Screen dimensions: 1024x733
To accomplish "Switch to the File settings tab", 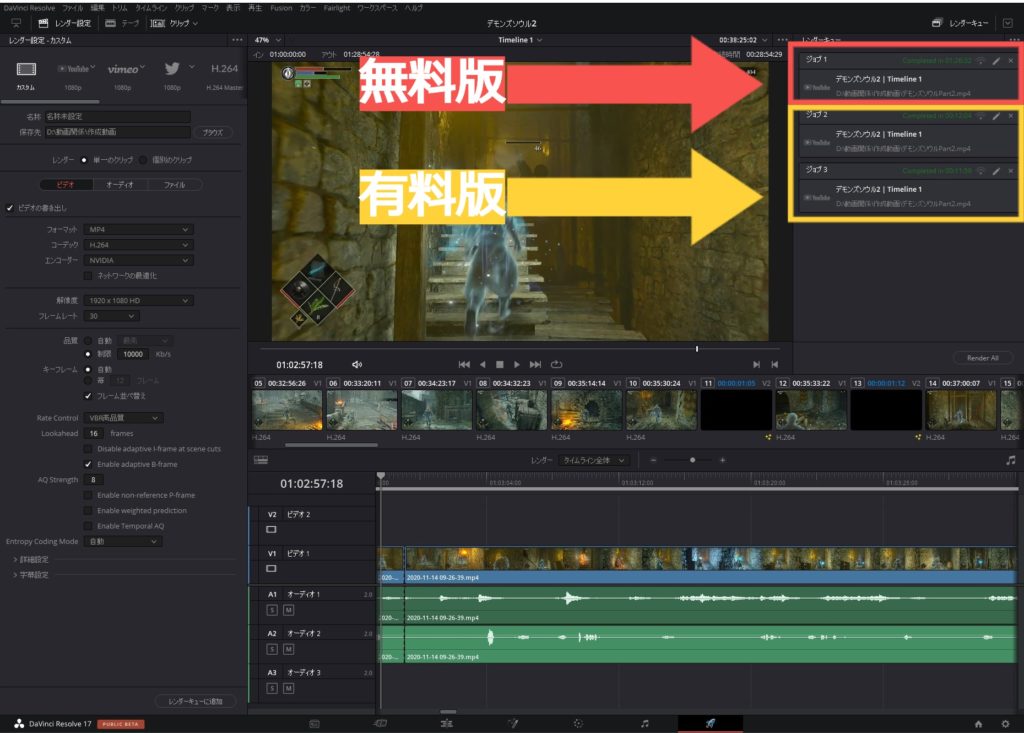I will point(174,185).
